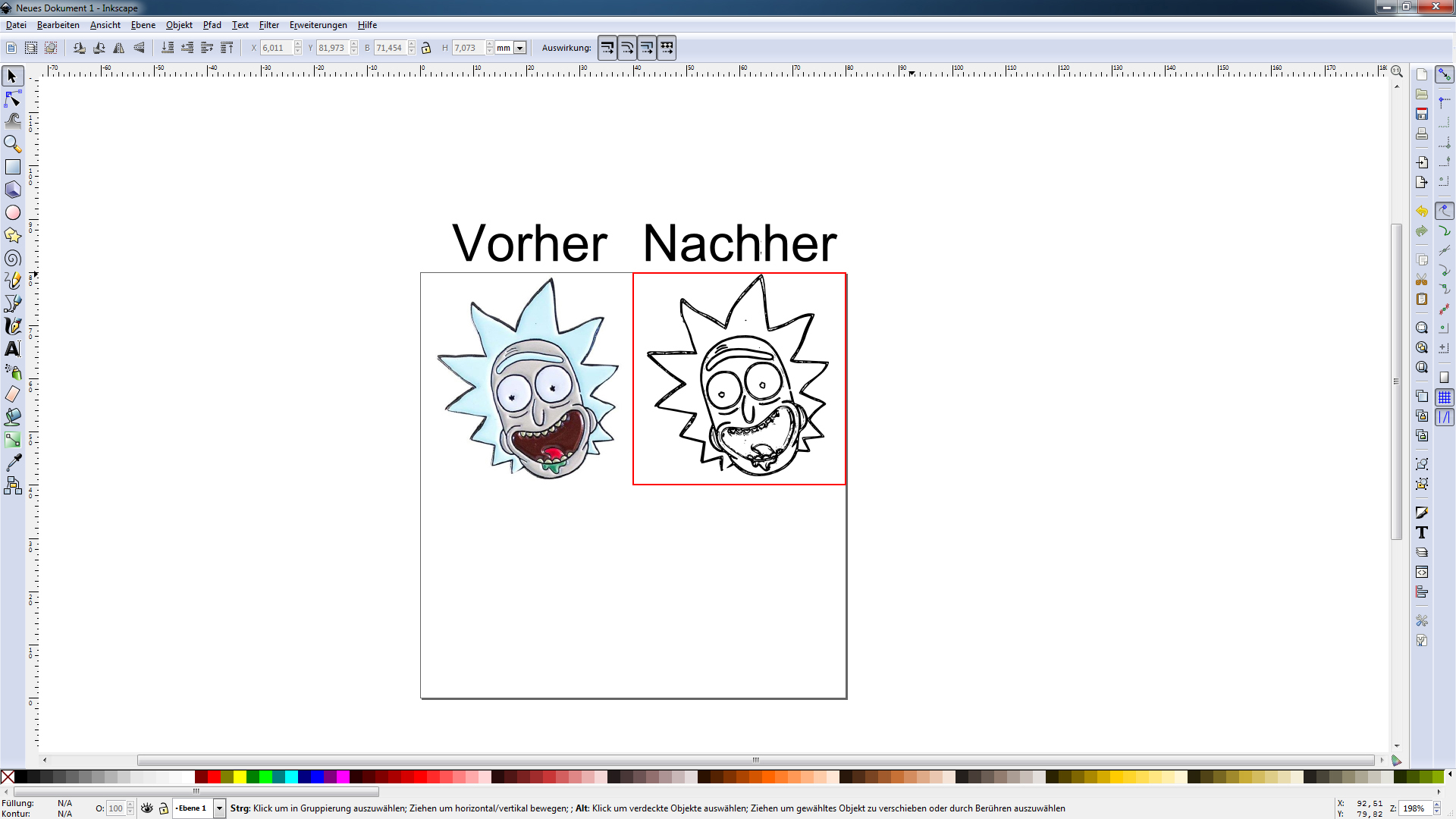The image size is (1456, 819).
Task: Open Fill and Stroke dialog icon
Action: (x=1422, y=513)
